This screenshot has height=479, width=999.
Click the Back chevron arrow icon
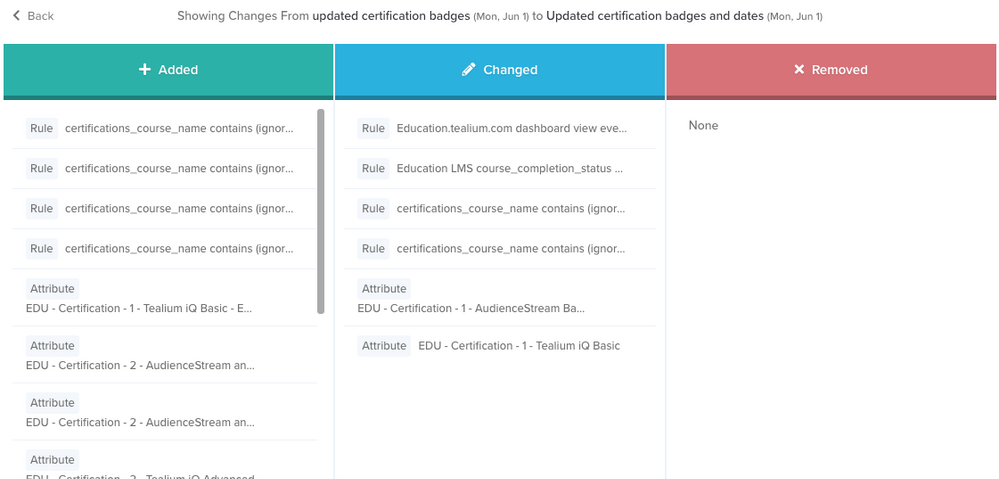click(16, 16)
